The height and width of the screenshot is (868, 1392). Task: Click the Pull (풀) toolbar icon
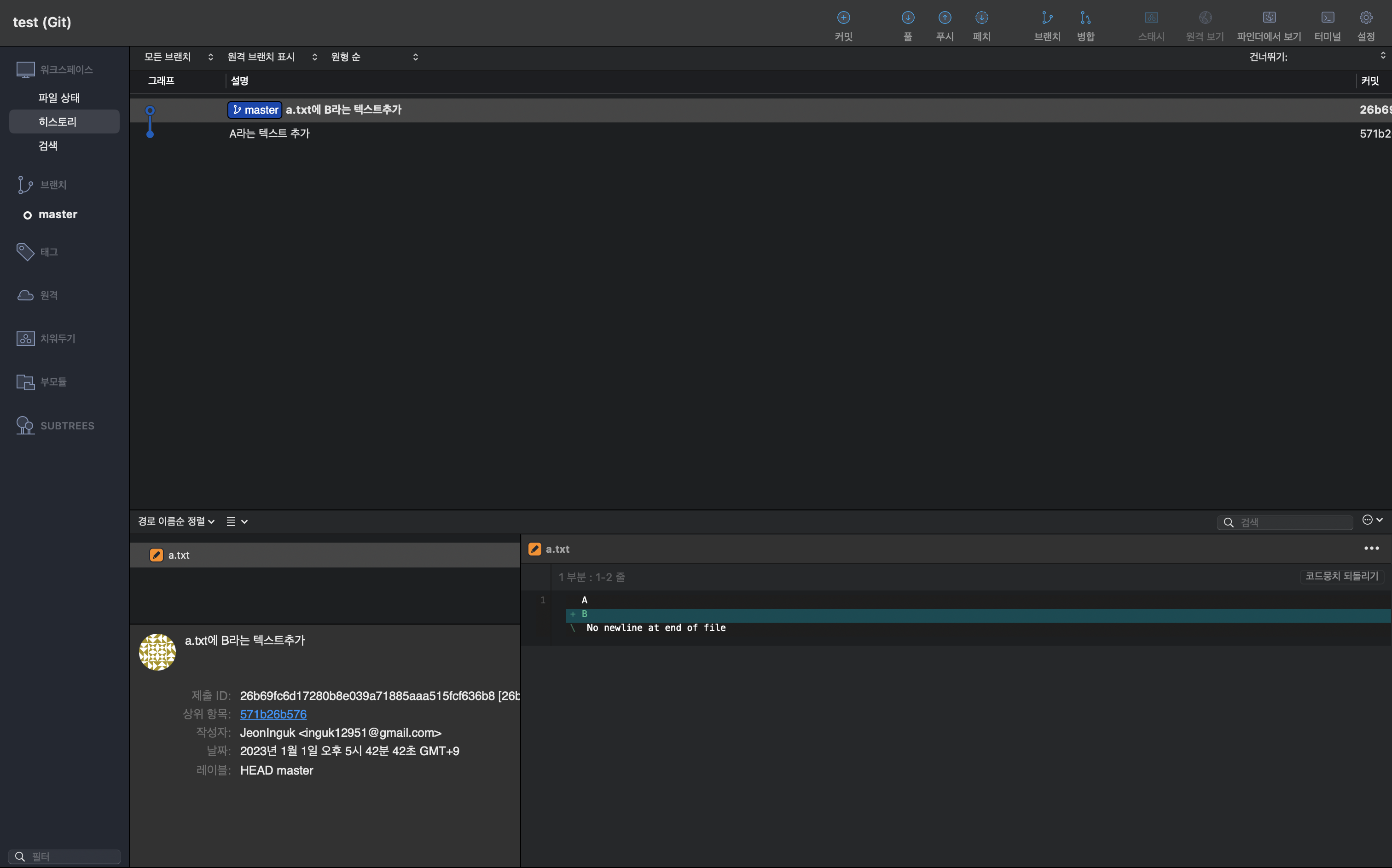click(908, 18)
